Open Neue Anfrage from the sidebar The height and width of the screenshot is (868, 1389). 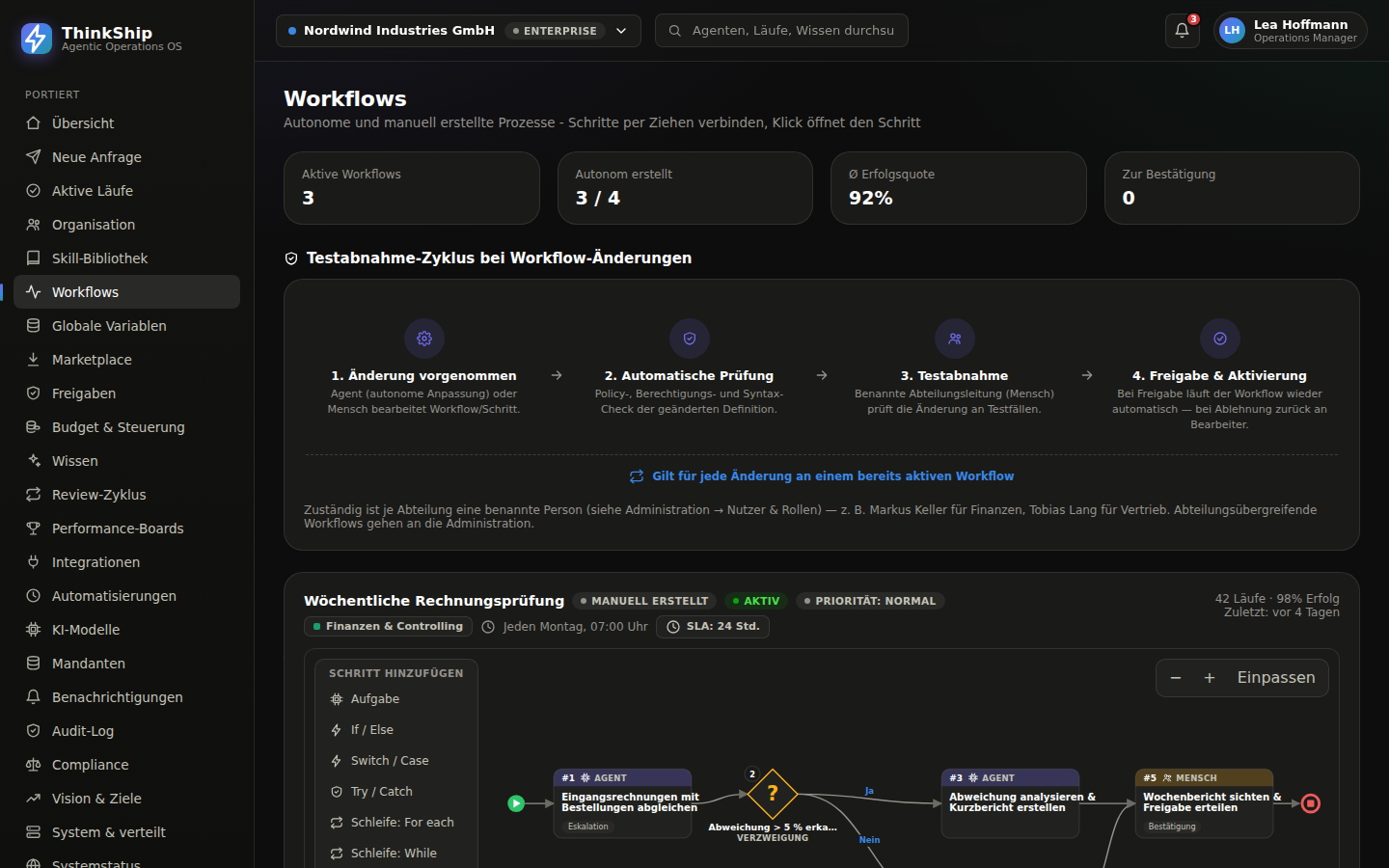pos(126,157)
